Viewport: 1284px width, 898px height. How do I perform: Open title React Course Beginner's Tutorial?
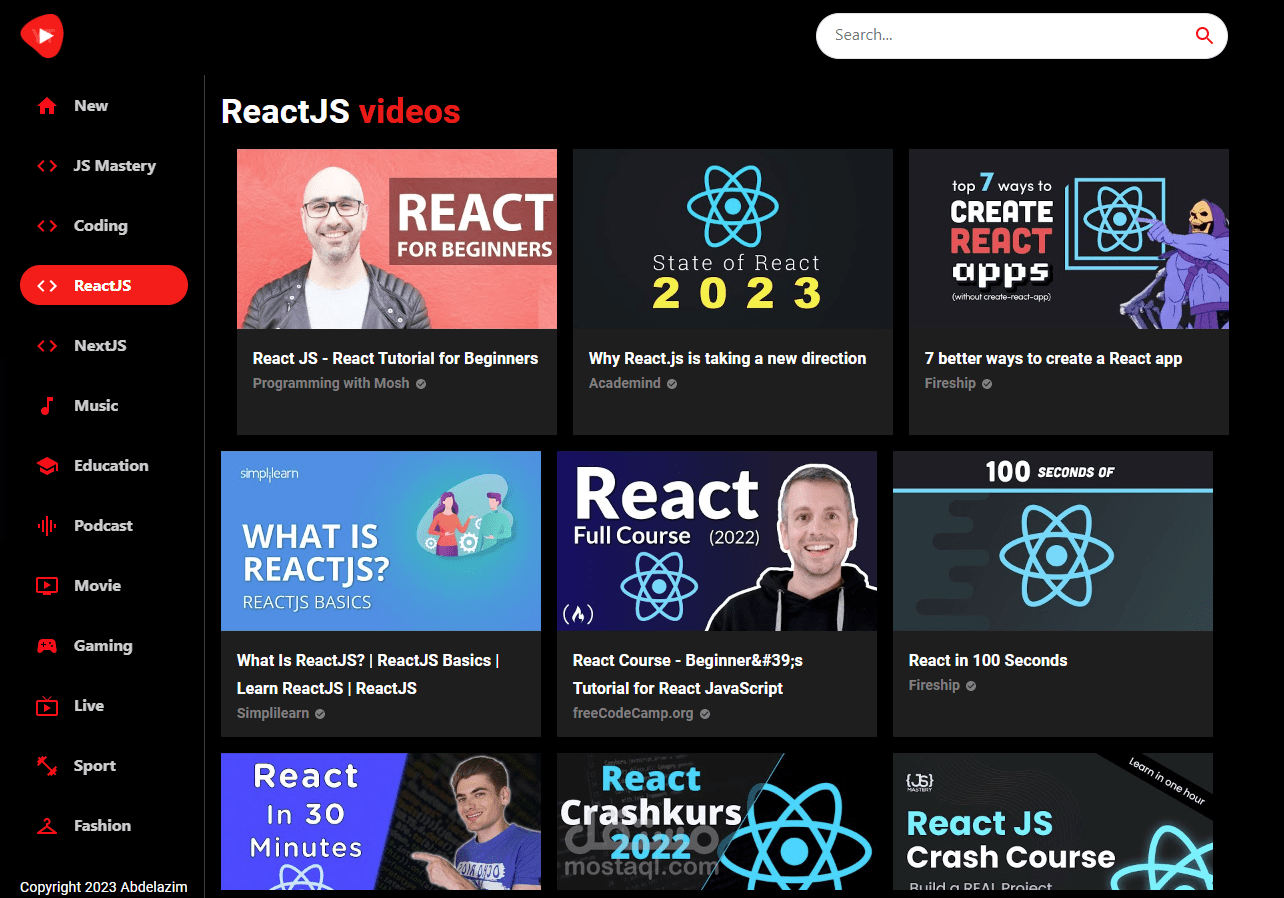(688, 674)
